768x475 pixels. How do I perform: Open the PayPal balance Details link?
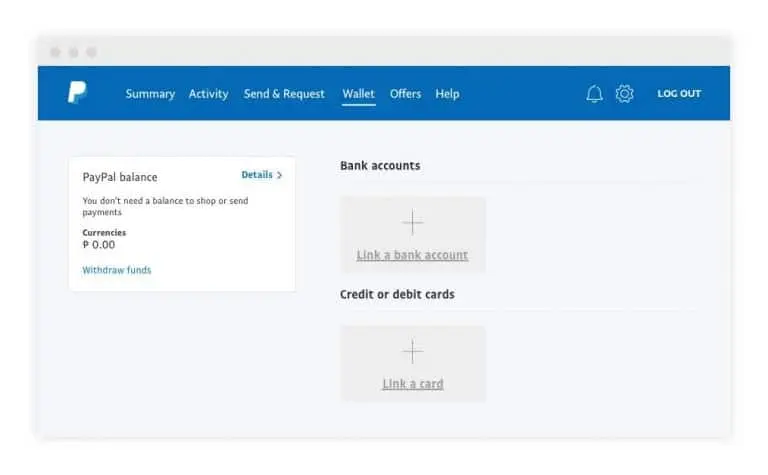[257, 175]
